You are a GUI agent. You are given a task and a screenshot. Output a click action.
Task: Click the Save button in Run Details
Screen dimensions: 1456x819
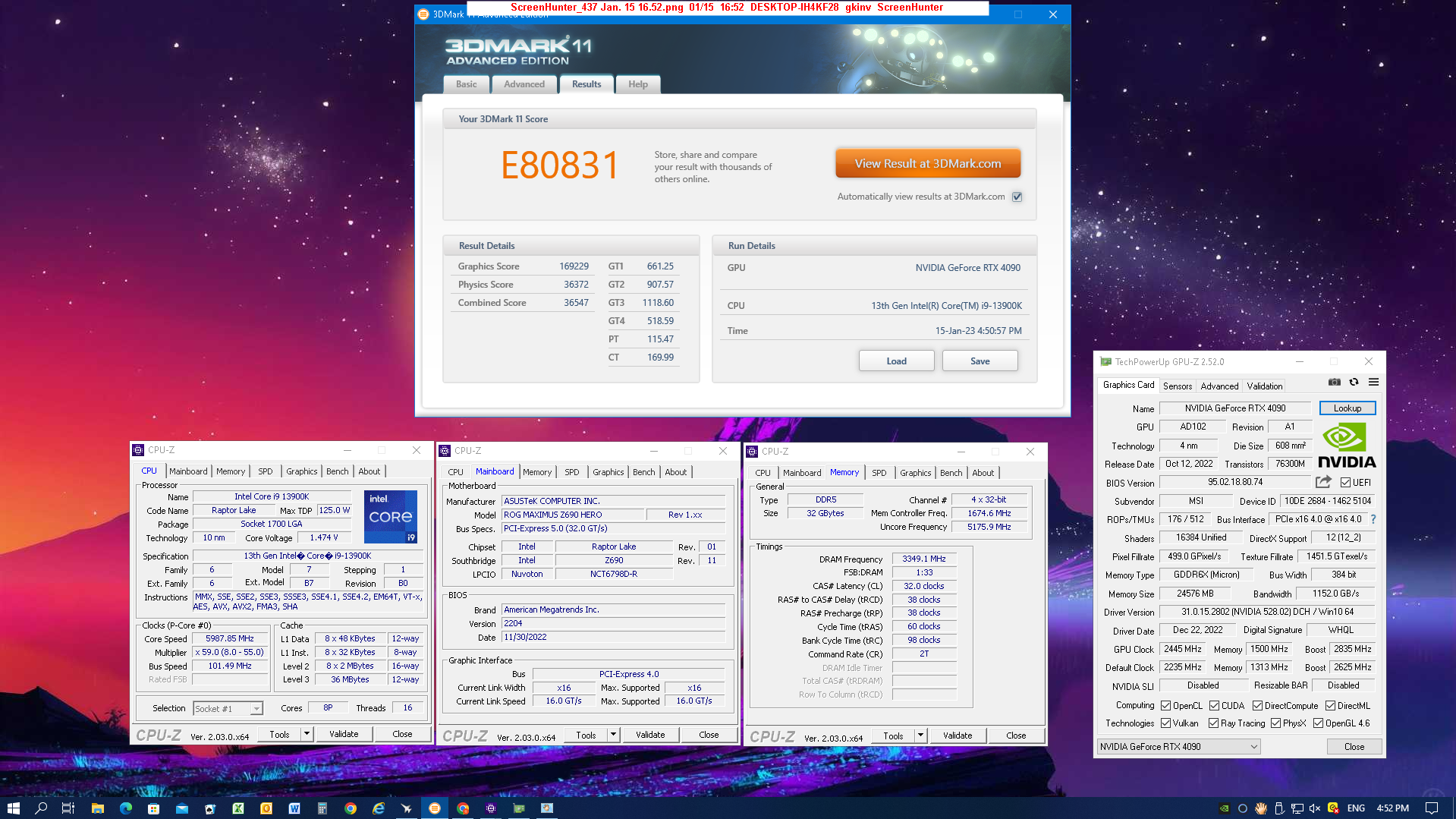tap(980, 361)
